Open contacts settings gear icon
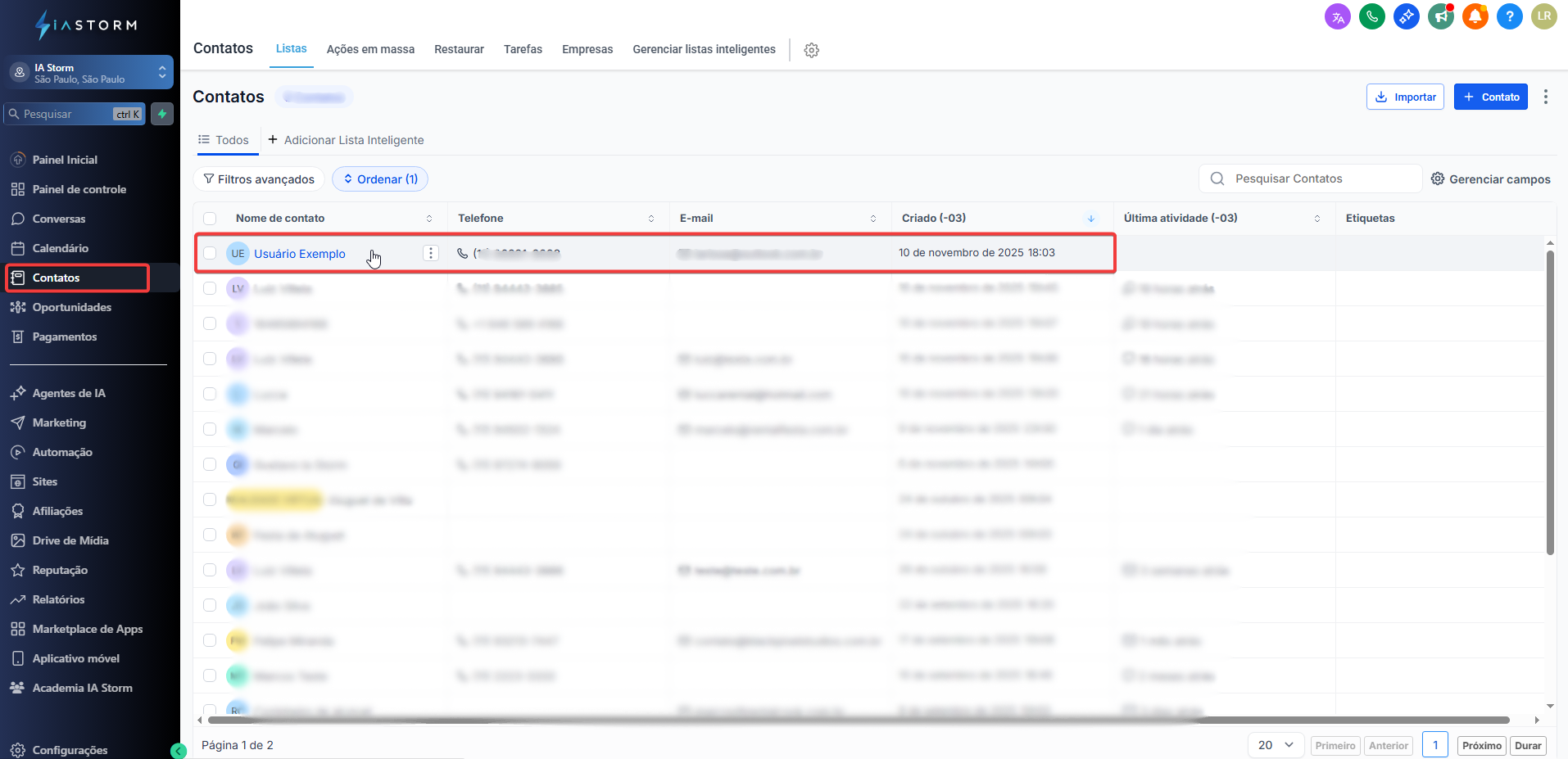 (x=811, y=50)
